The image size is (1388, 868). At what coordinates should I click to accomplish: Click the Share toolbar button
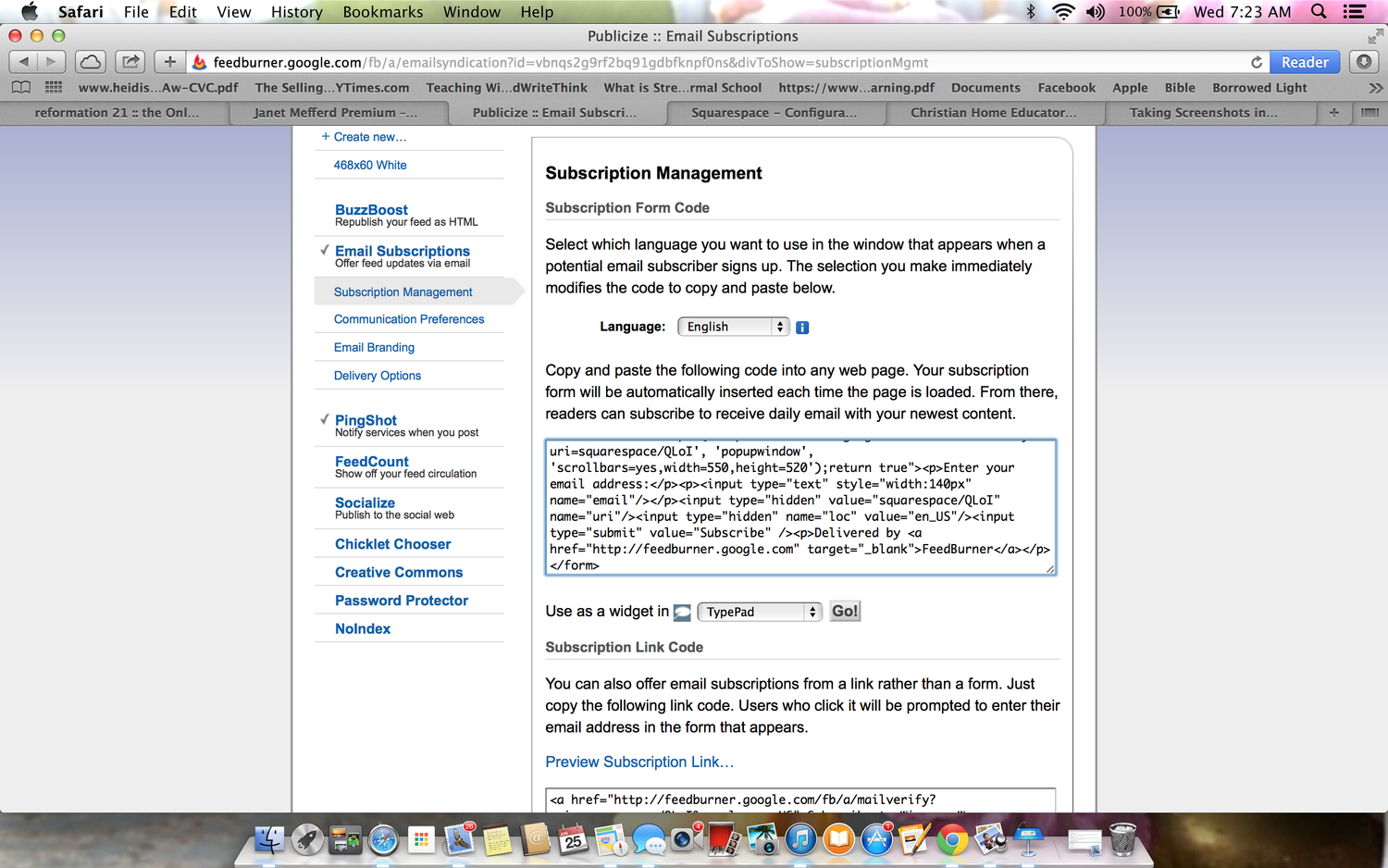pos(130,62)
